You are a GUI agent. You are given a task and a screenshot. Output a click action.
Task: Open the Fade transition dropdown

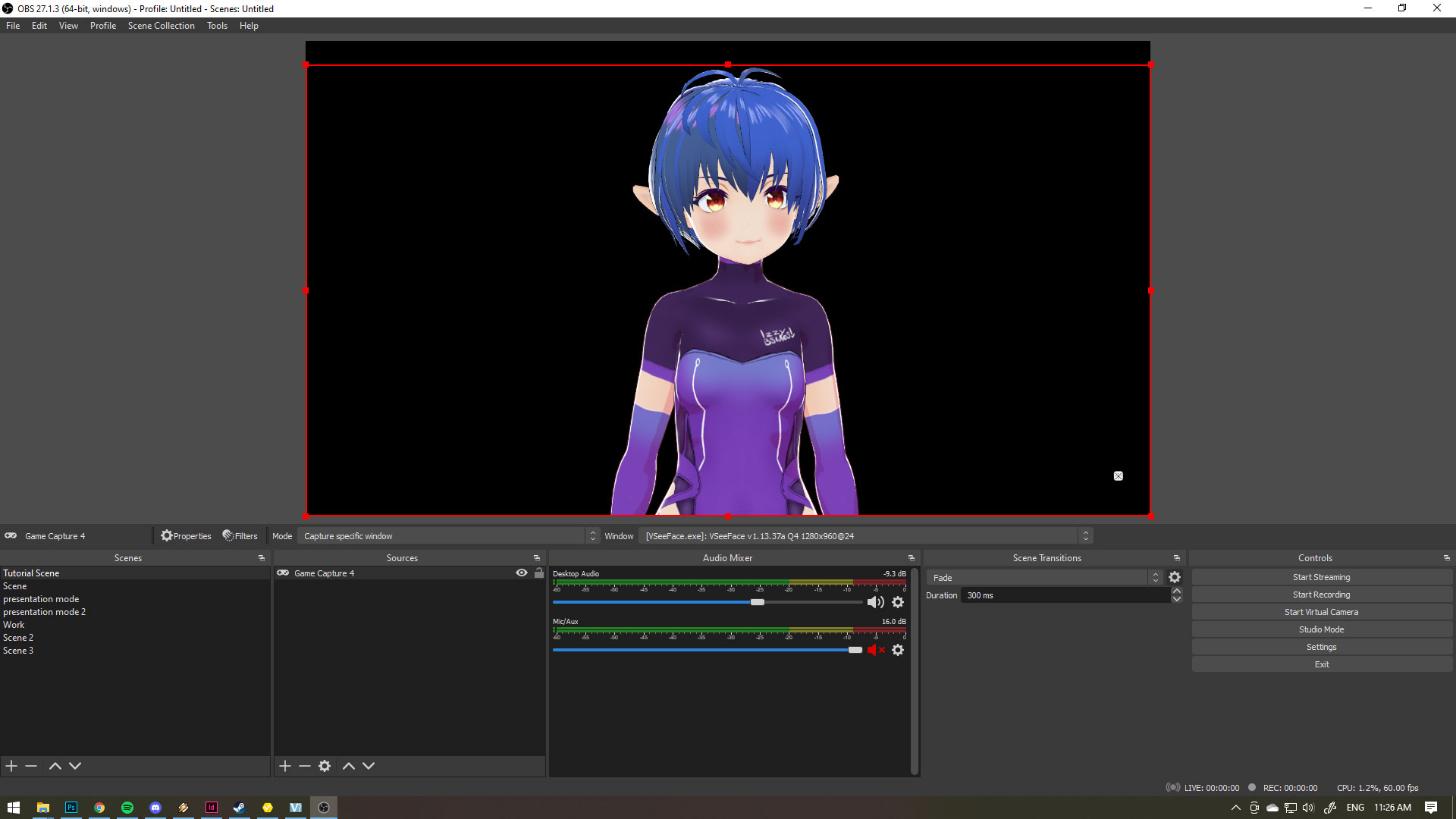pos(1044,578)
